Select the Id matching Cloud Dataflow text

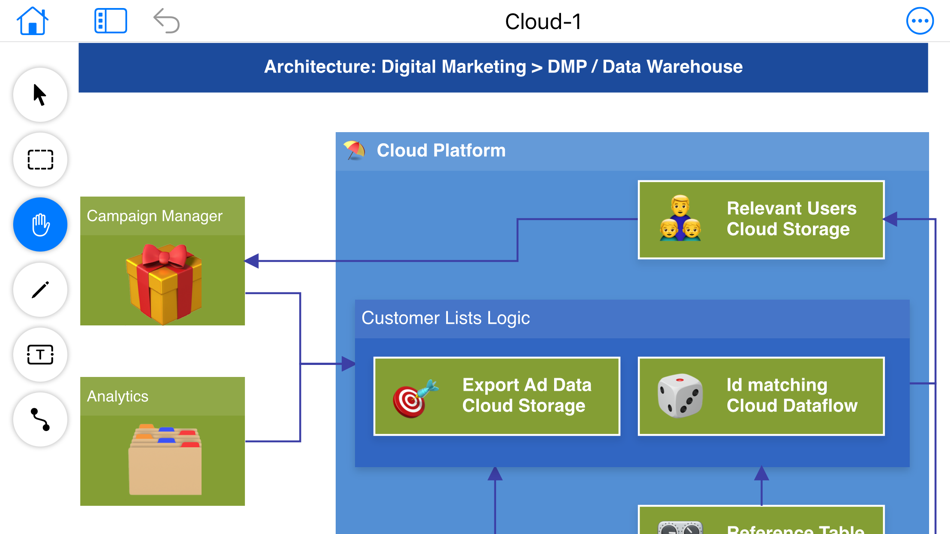[x=792, y=395]
